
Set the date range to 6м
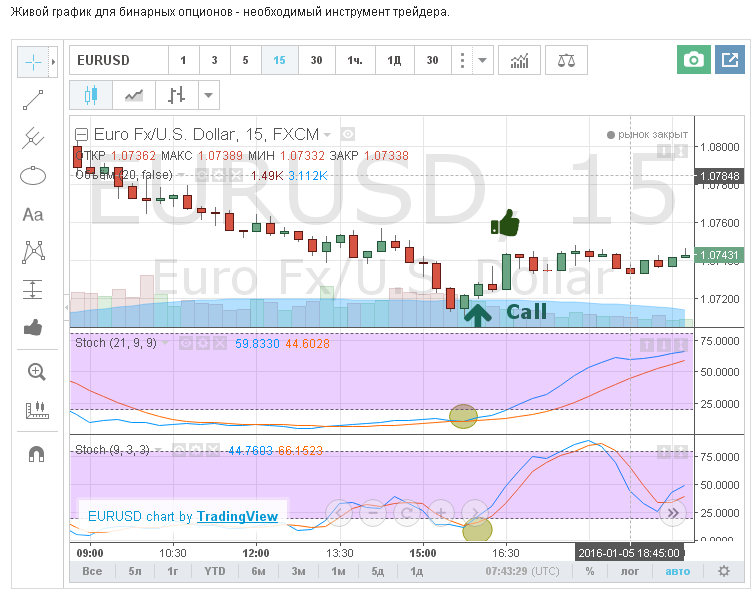[258, 571]
